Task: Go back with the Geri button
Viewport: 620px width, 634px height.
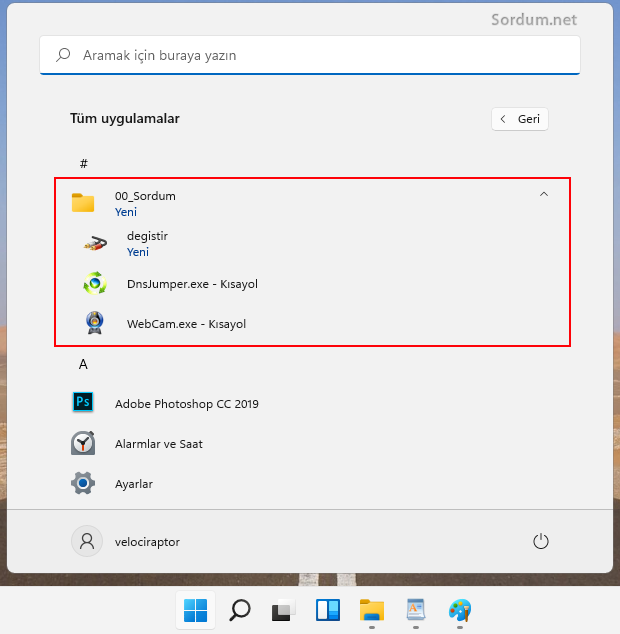Action: point(520,119)
